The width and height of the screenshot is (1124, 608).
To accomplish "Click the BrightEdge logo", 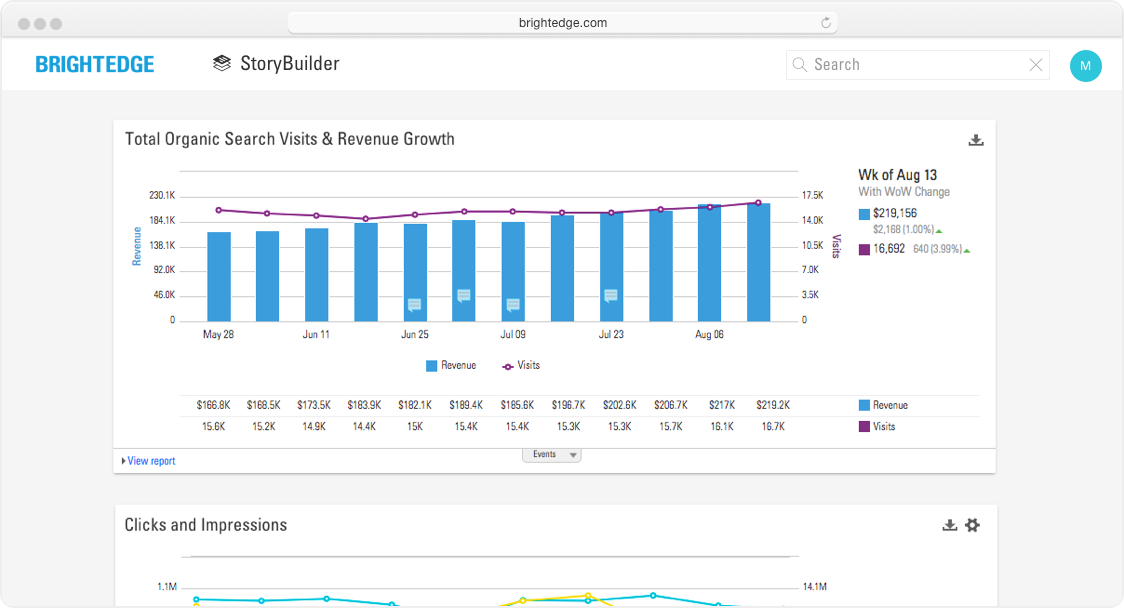I will coord(95,65).
